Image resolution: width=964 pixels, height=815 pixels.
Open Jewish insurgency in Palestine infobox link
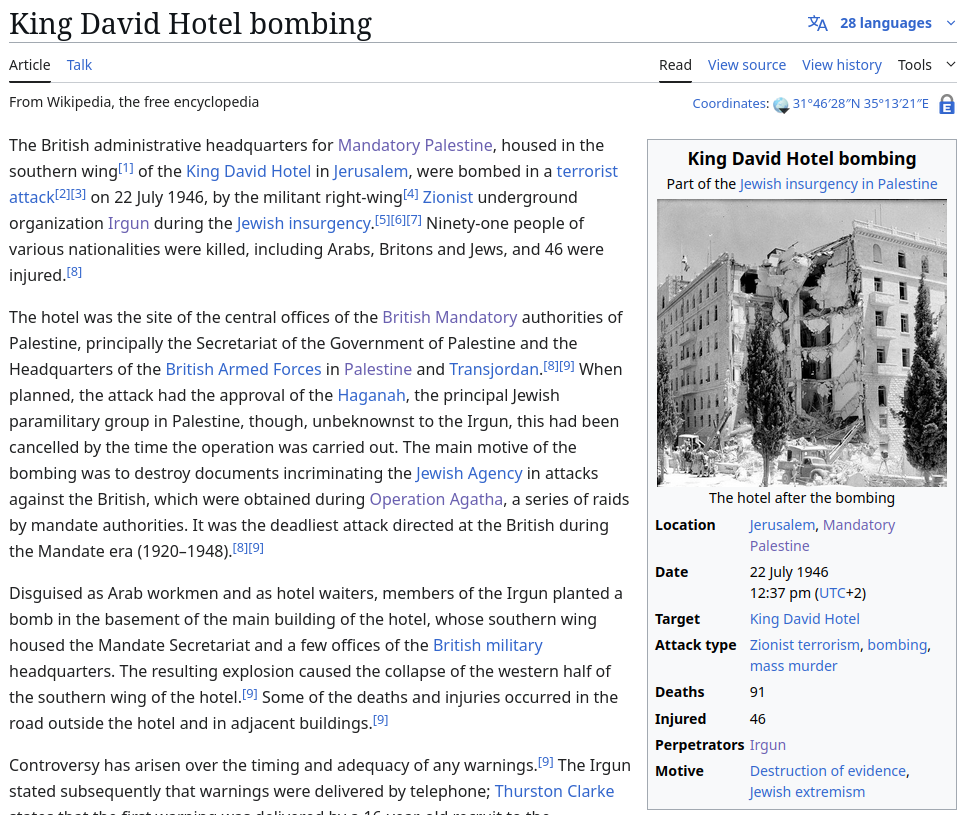pos(839,184)
